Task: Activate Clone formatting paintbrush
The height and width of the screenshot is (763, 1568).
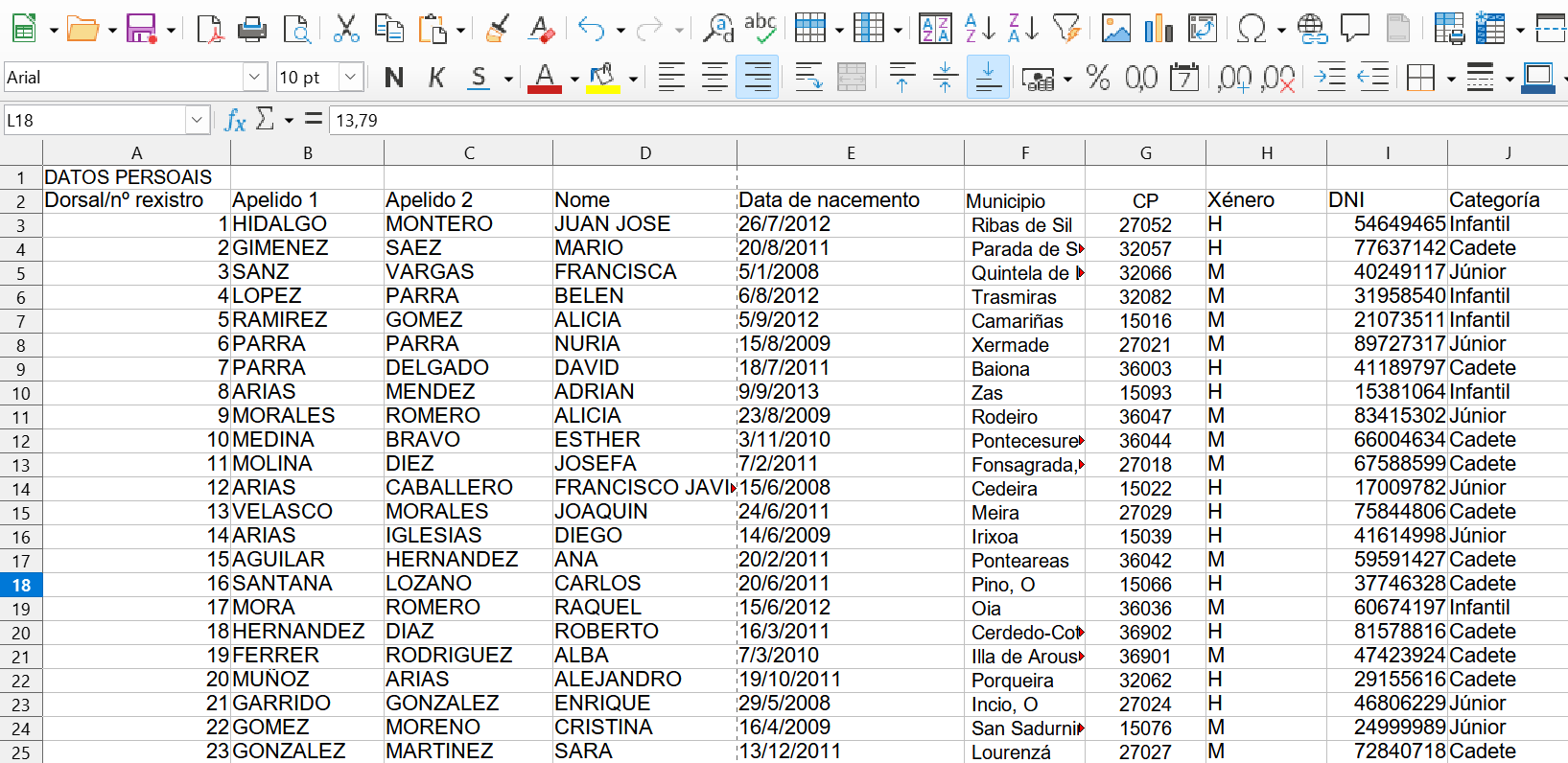Action: [497, 29]
